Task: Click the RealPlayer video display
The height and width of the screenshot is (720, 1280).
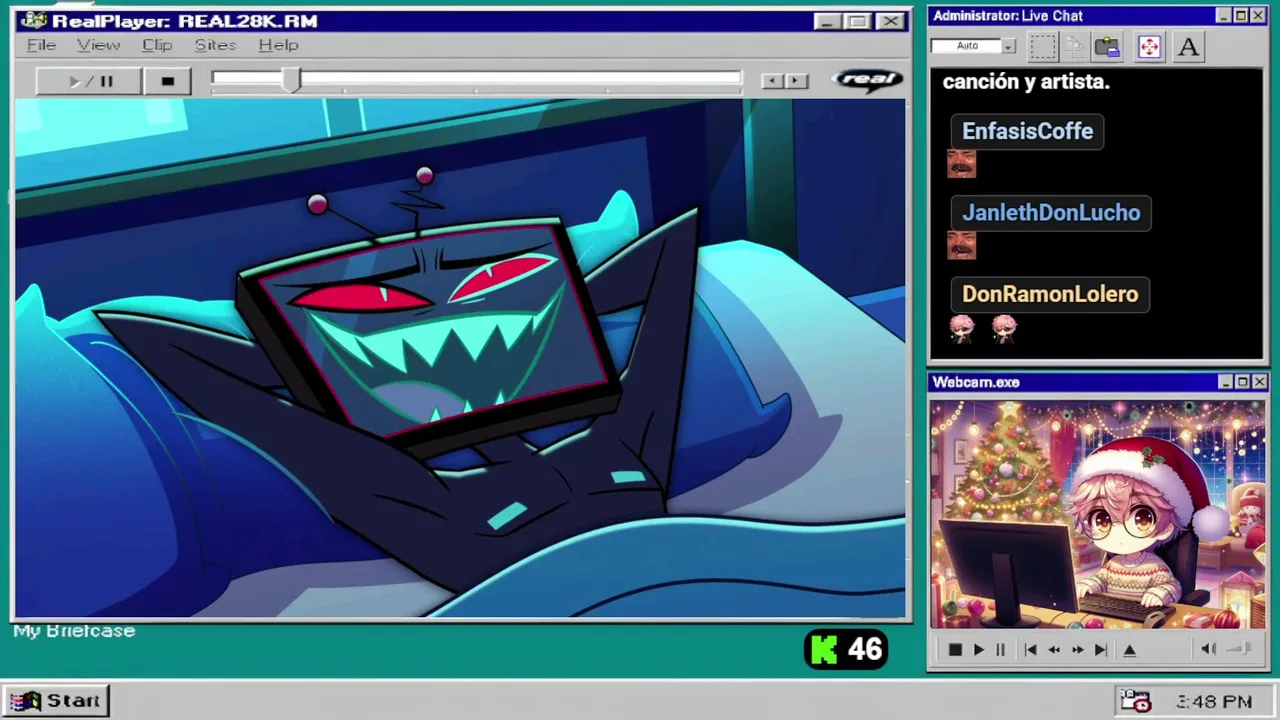Action: click(x=460, y=358)
